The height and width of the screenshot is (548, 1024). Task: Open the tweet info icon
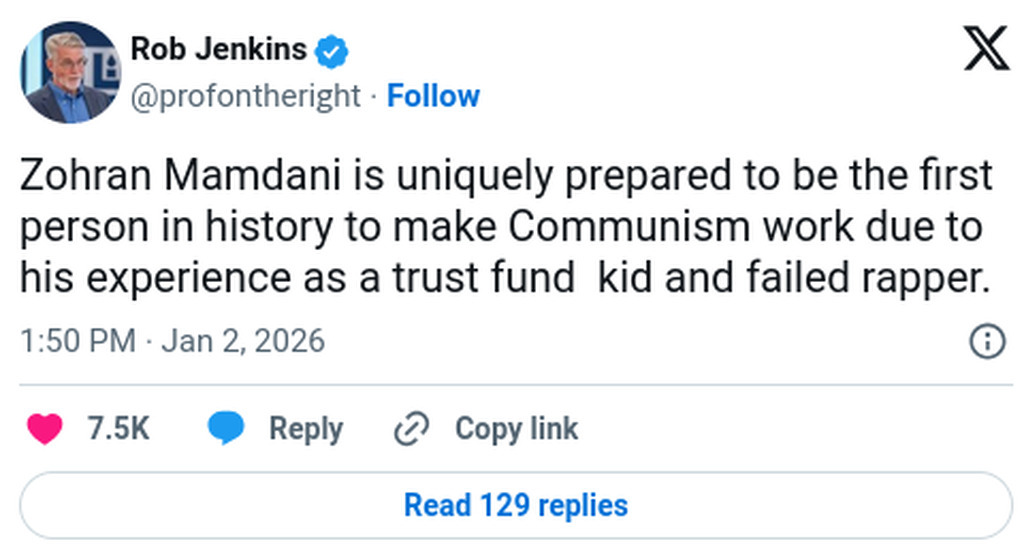(x=987, y=342)
